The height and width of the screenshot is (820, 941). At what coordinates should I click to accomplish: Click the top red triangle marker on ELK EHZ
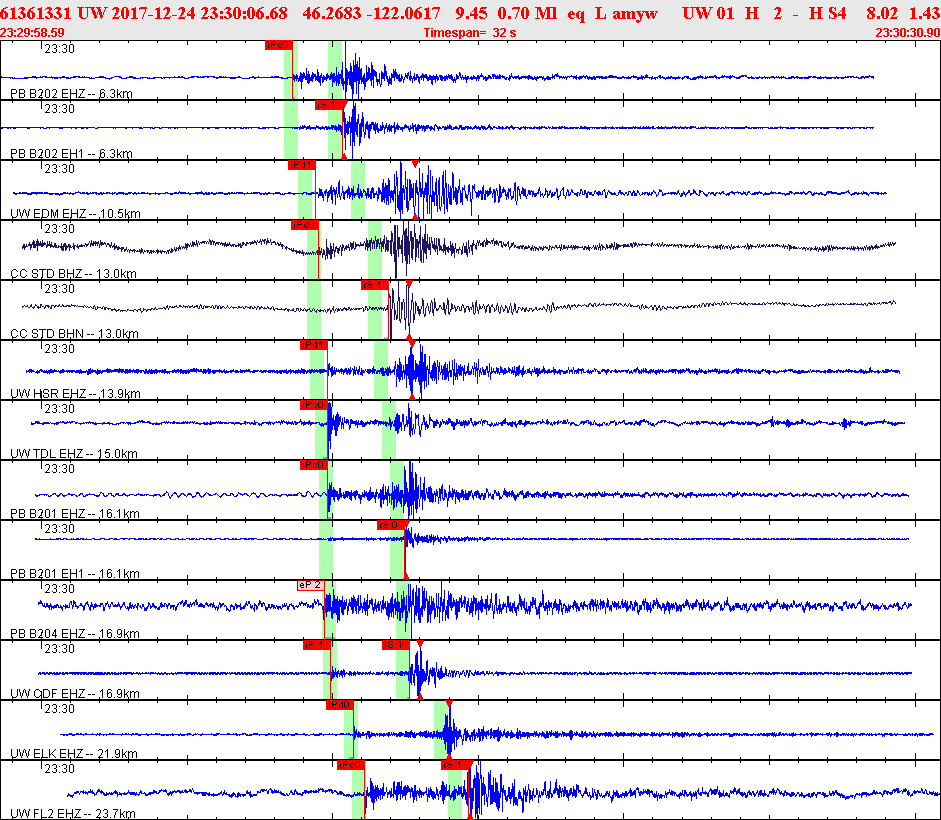449,704
